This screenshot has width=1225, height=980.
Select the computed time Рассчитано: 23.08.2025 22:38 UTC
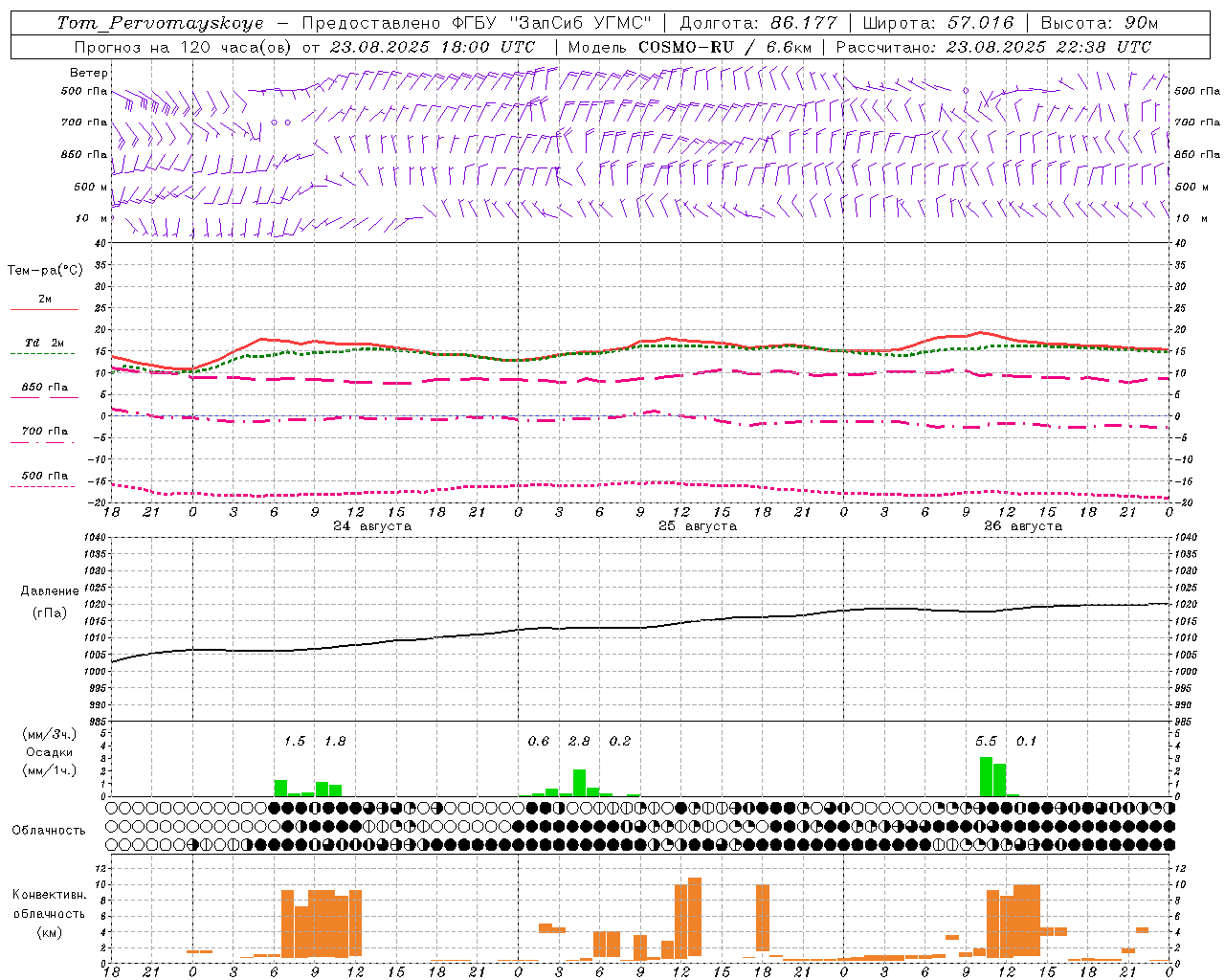pyautogui.click(x=993, y=47)
